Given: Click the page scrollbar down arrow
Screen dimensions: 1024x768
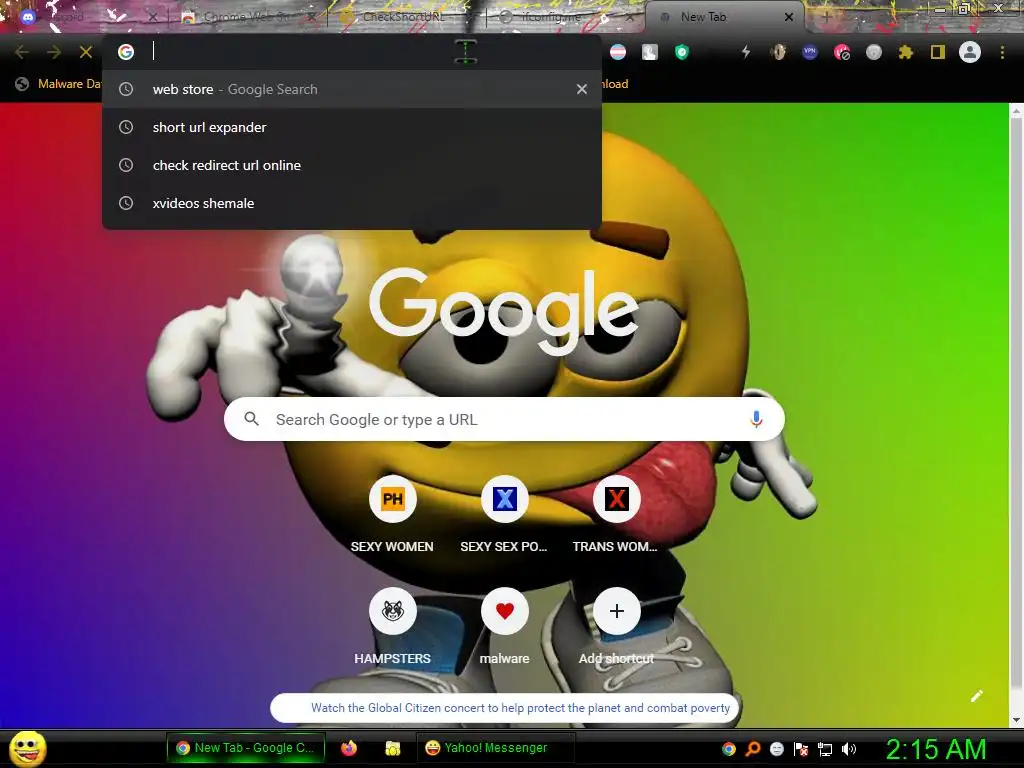Looking at the screenshot, I should click(x=1016, y=720).
